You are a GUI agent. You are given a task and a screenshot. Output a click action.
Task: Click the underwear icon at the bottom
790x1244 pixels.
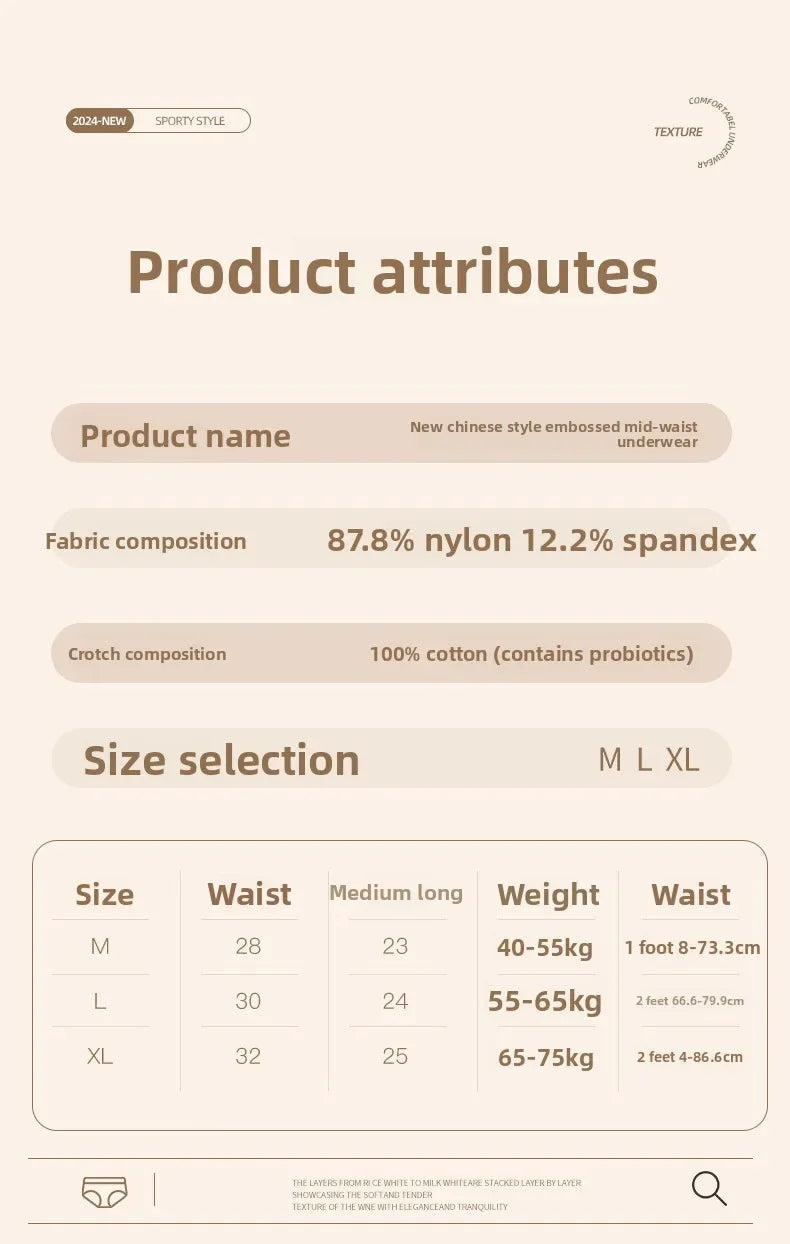point(105,1191)
